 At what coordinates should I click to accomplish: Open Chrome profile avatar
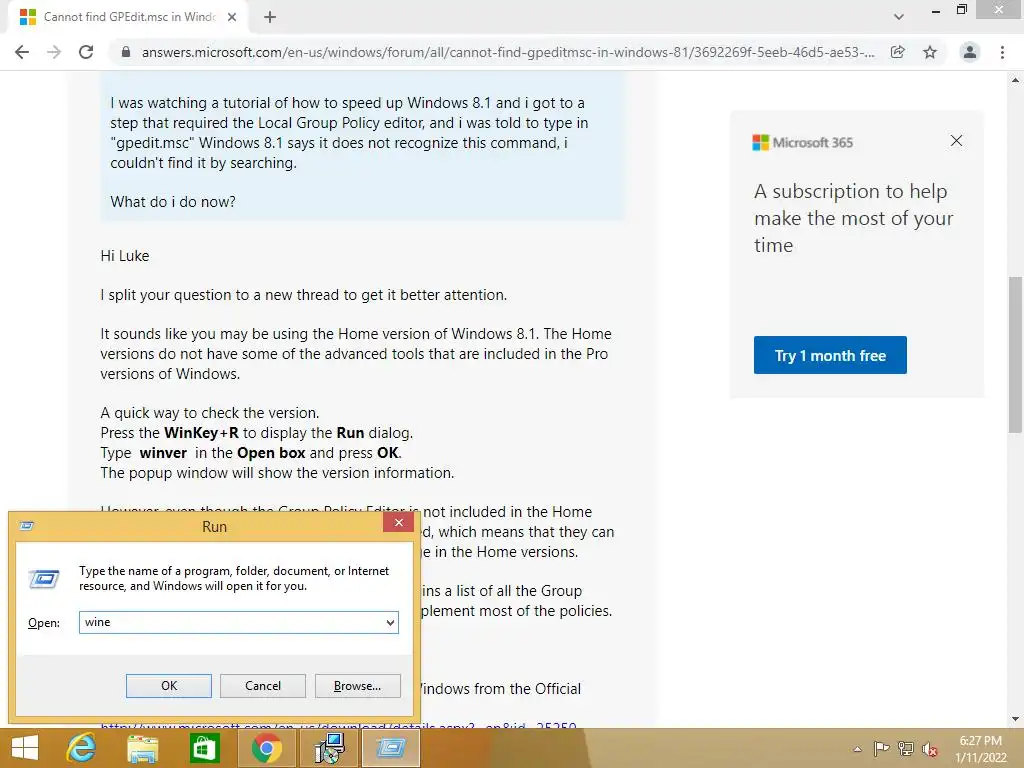[x=970, y=52]
